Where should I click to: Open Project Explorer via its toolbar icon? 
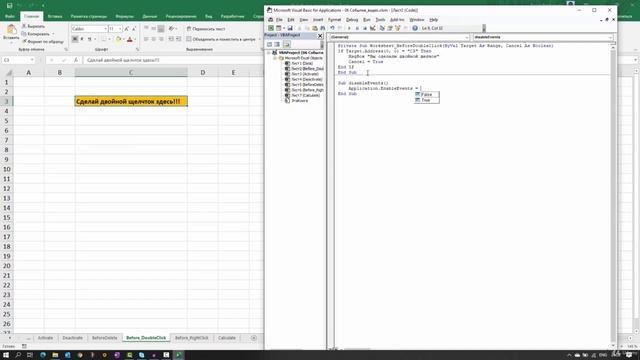(x=382, y=28)
